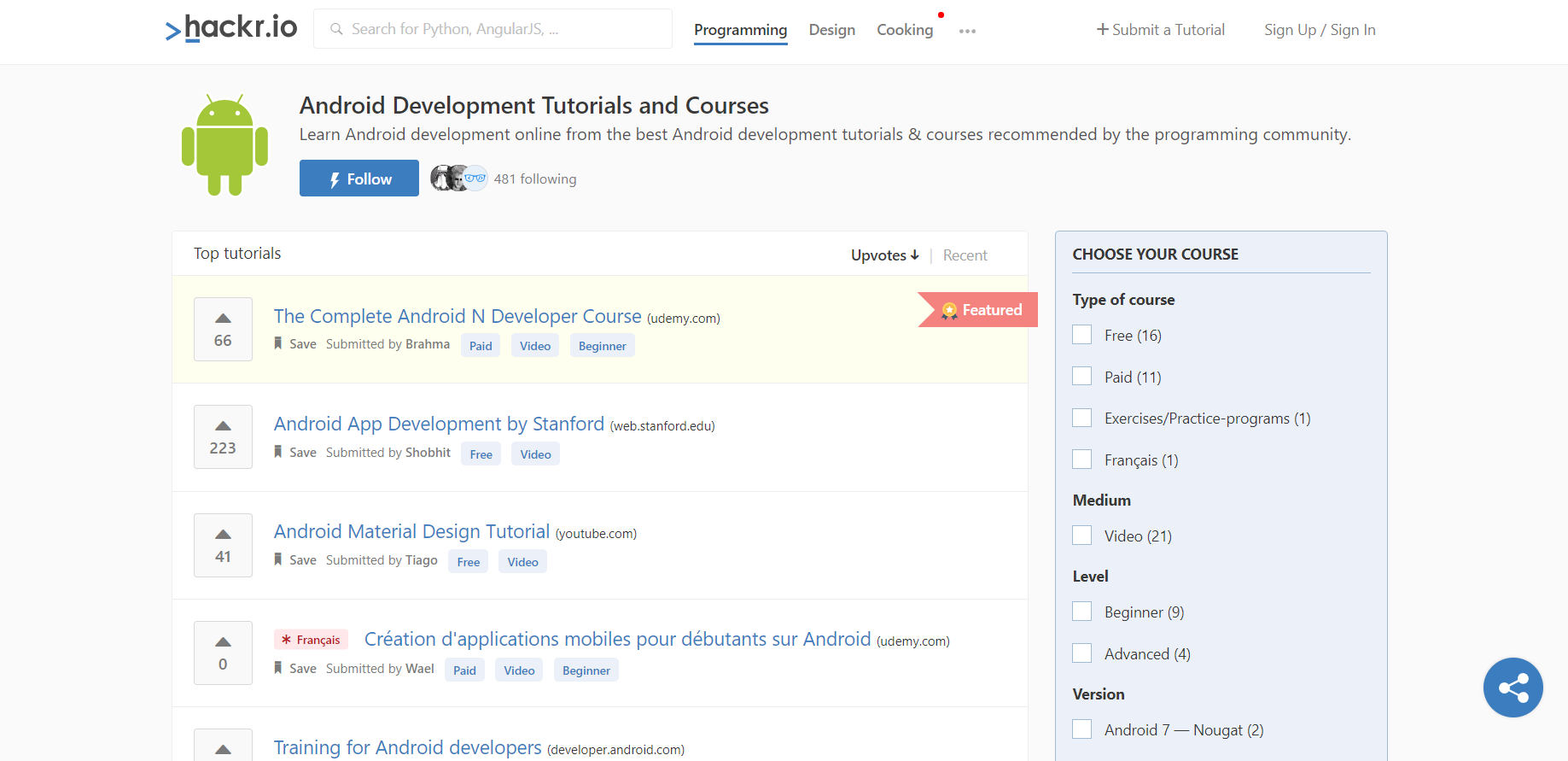Click the follower avatars group

[459, 179]
